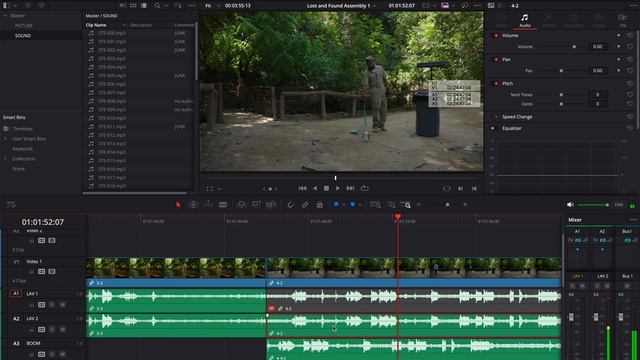Sort by the Clip Name column header
Image resolution: width=640 pixels, height=360 pixels.
click(96, 25)
